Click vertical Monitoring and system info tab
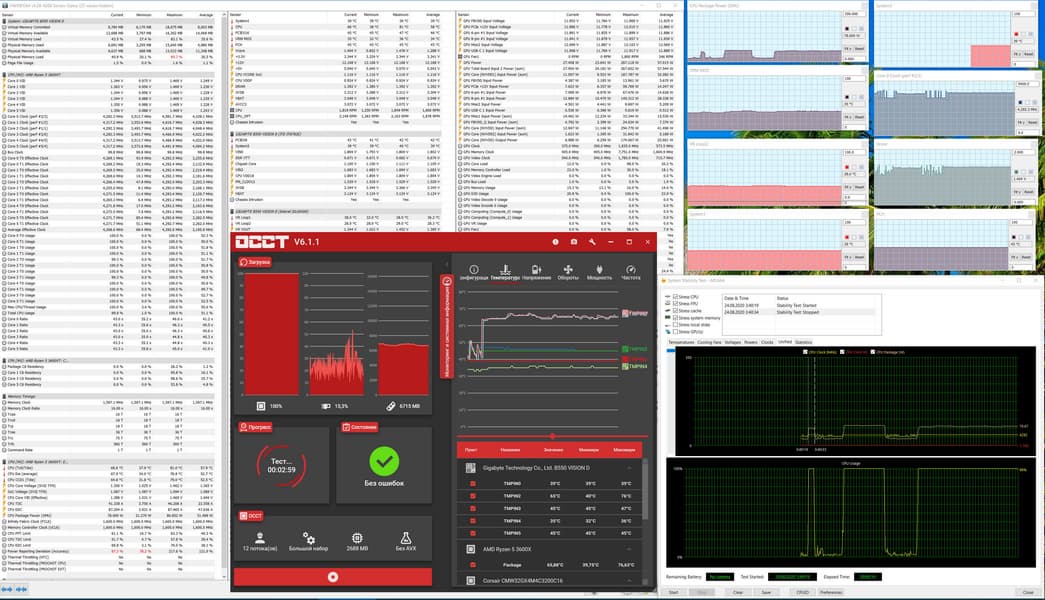Viewport: 1045px width, 600px height. click(x=447, y=327)
